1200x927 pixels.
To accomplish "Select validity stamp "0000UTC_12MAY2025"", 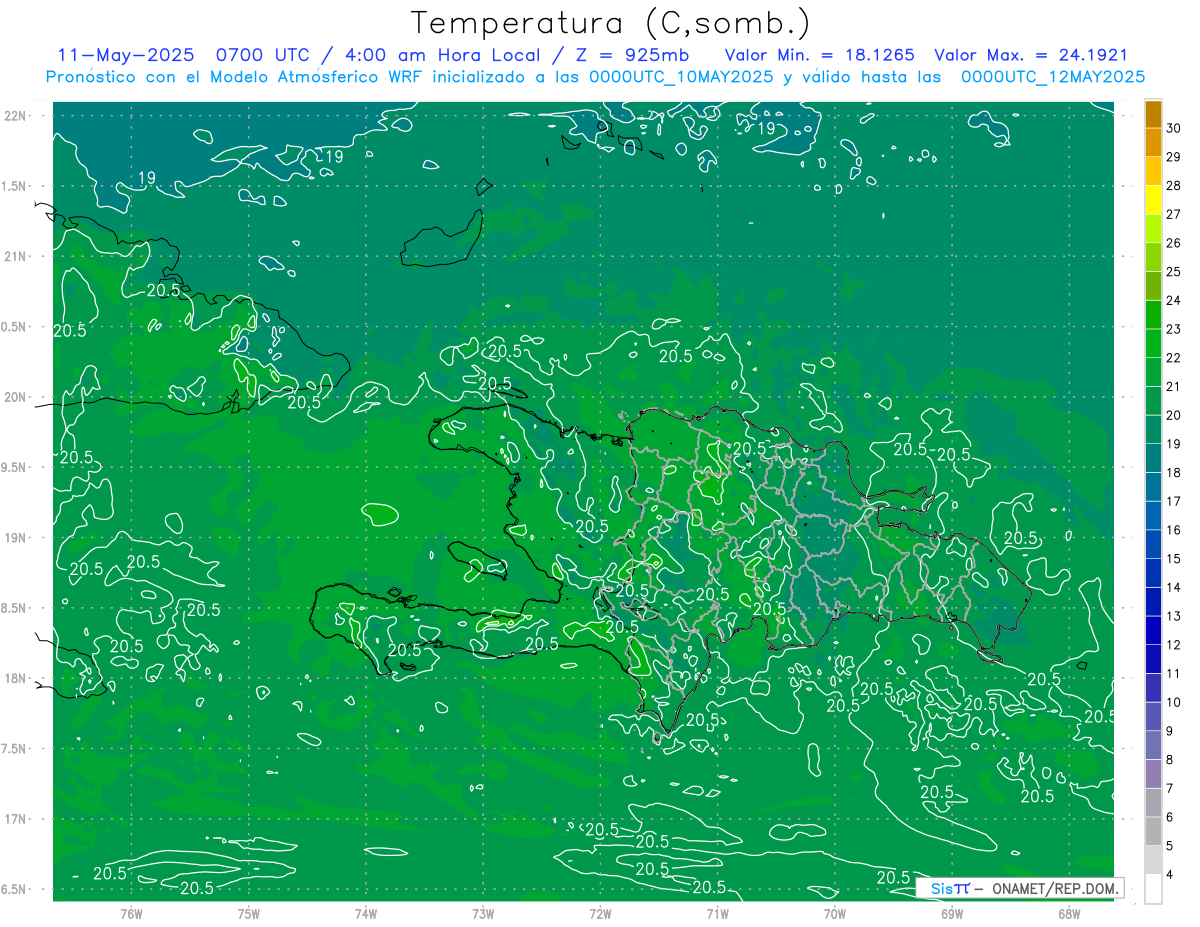I will coord(1052,76).
